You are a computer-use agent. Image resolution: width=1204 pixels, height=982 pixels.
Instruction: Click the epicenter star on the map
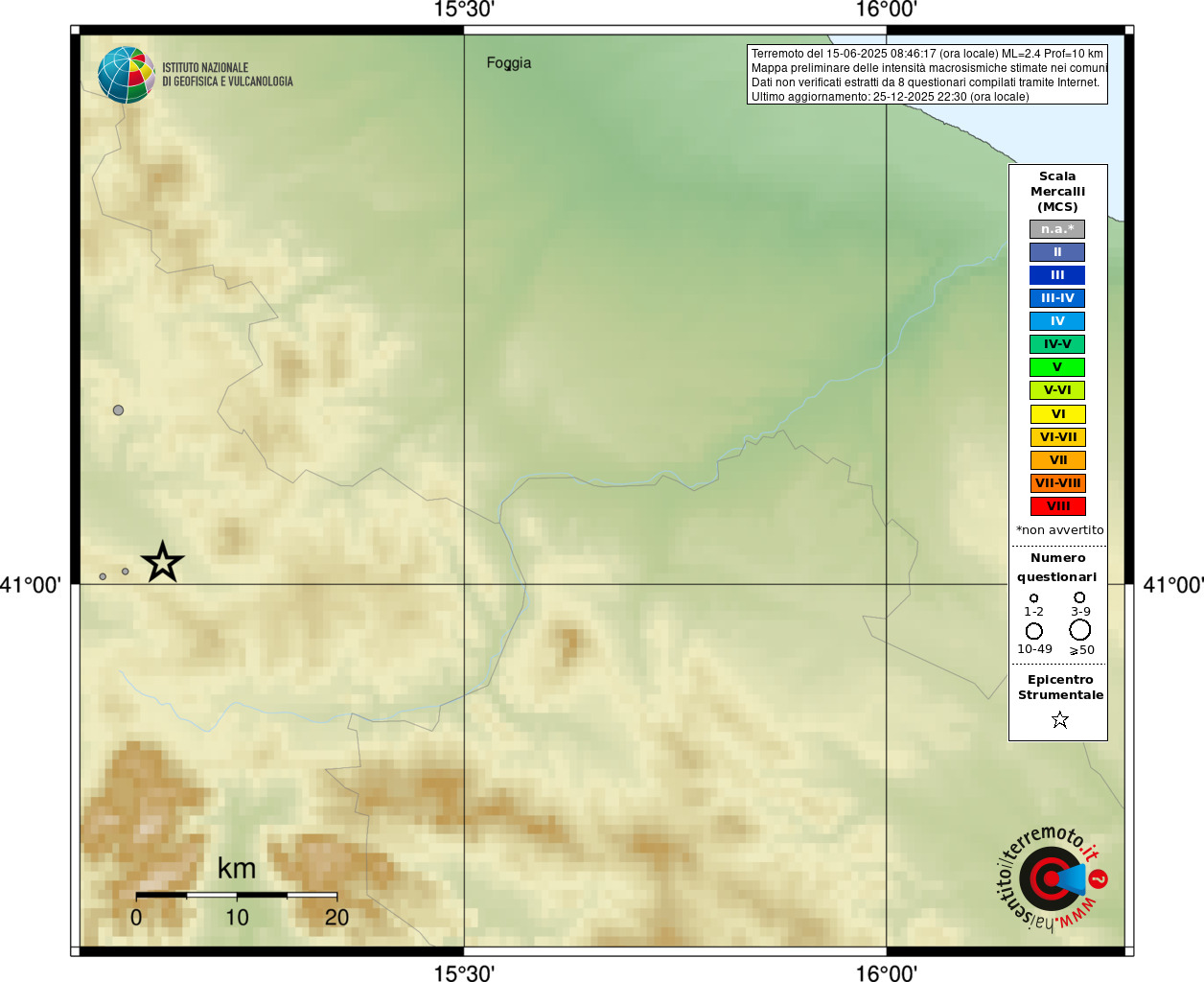click(162, 562)
